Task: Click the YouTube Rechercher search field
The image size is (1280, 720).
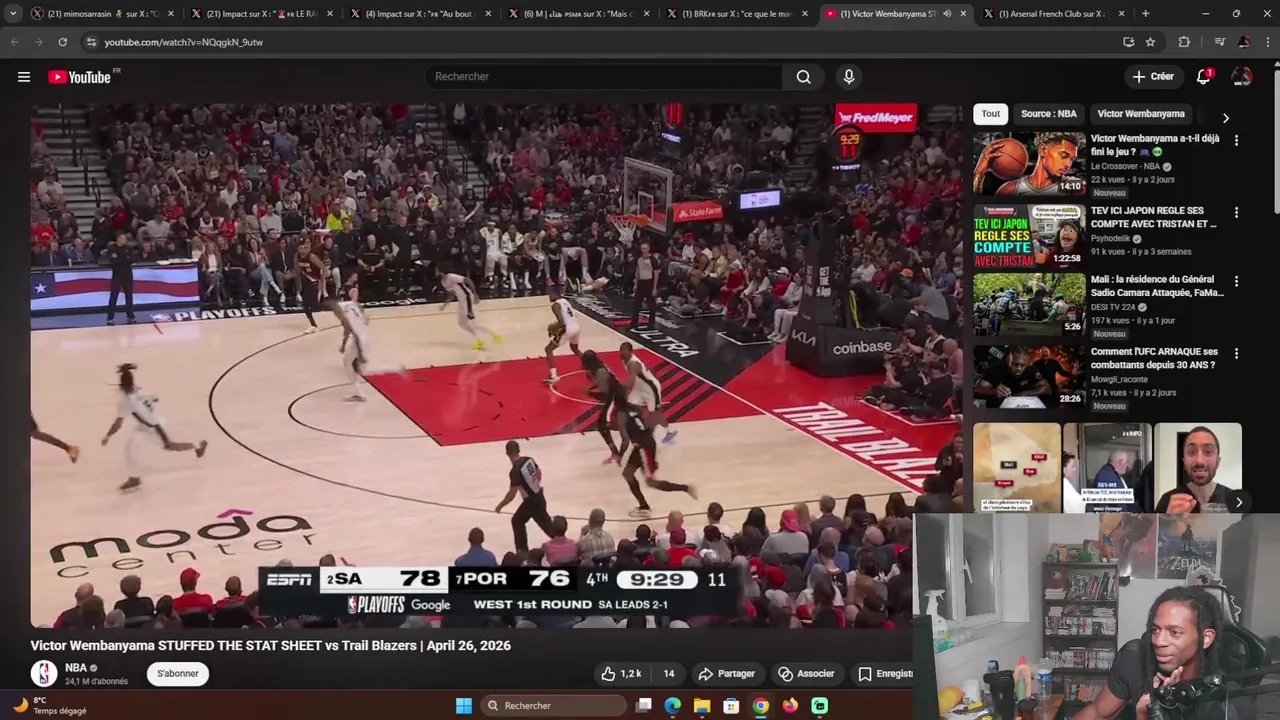Action: pos(605,77)
